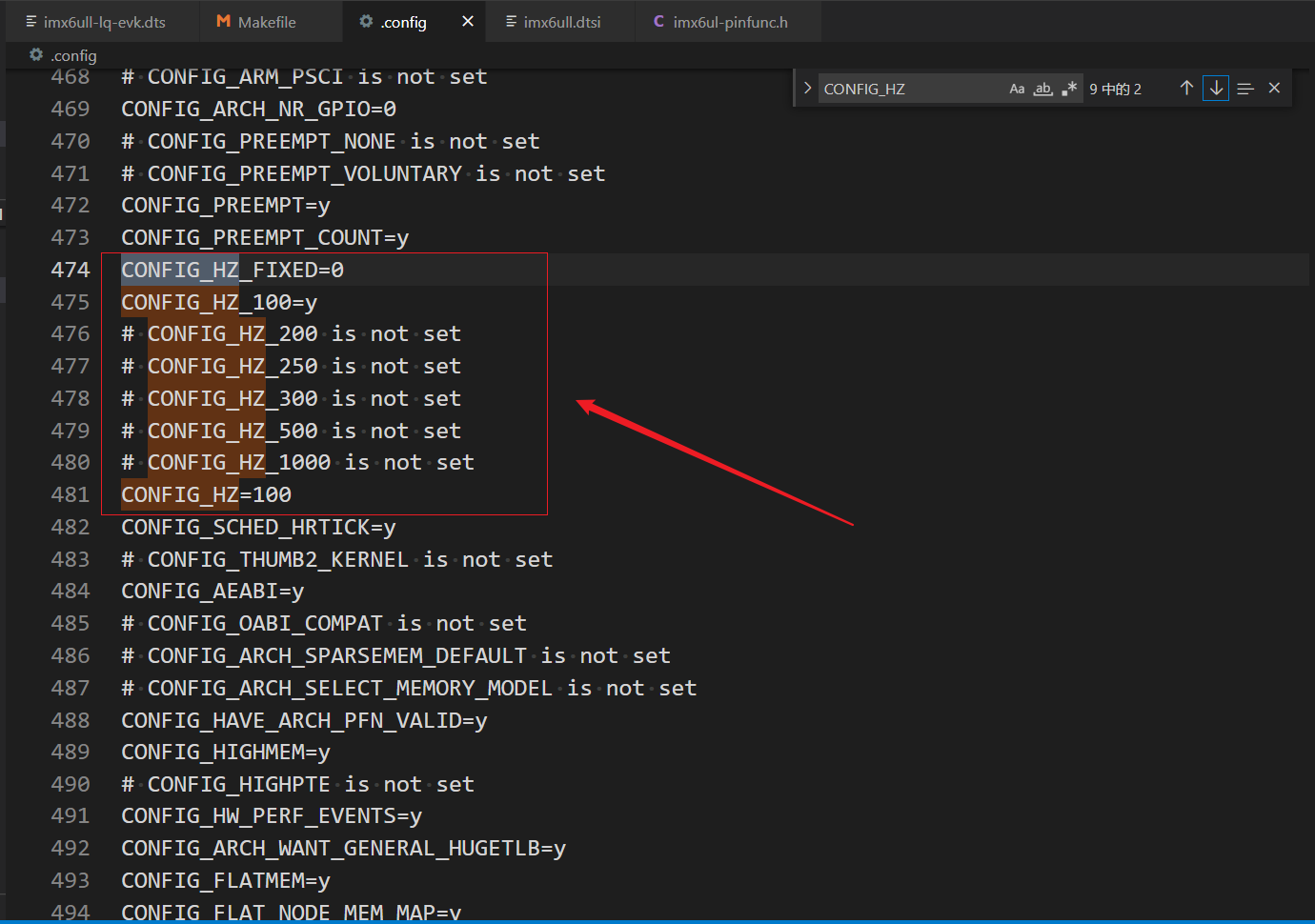The image size is (1315, 924).
Task: Enable regular expression search mode
Action: tap(1069, 88)
